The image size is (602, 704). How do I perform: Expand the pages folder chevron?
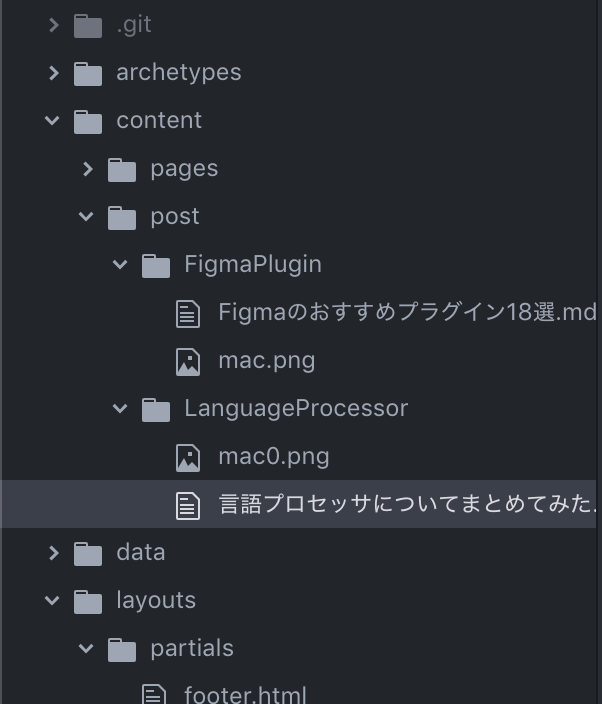pyautogui.click(x=88, y=169)
